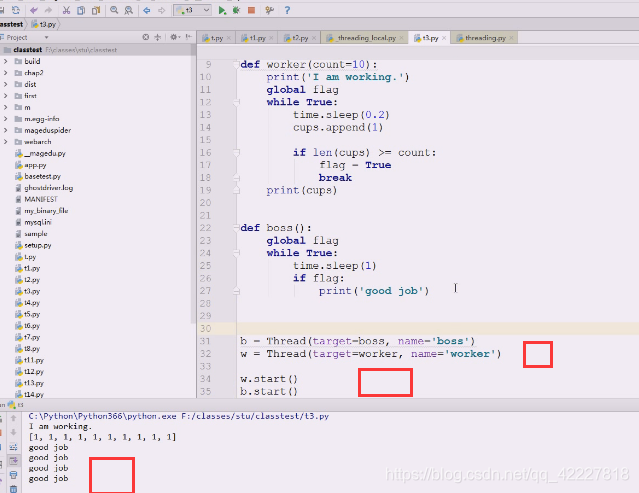Collapse boss function with fold marker
This screenshot has height=493, width=639.
(x=236, y=228)
